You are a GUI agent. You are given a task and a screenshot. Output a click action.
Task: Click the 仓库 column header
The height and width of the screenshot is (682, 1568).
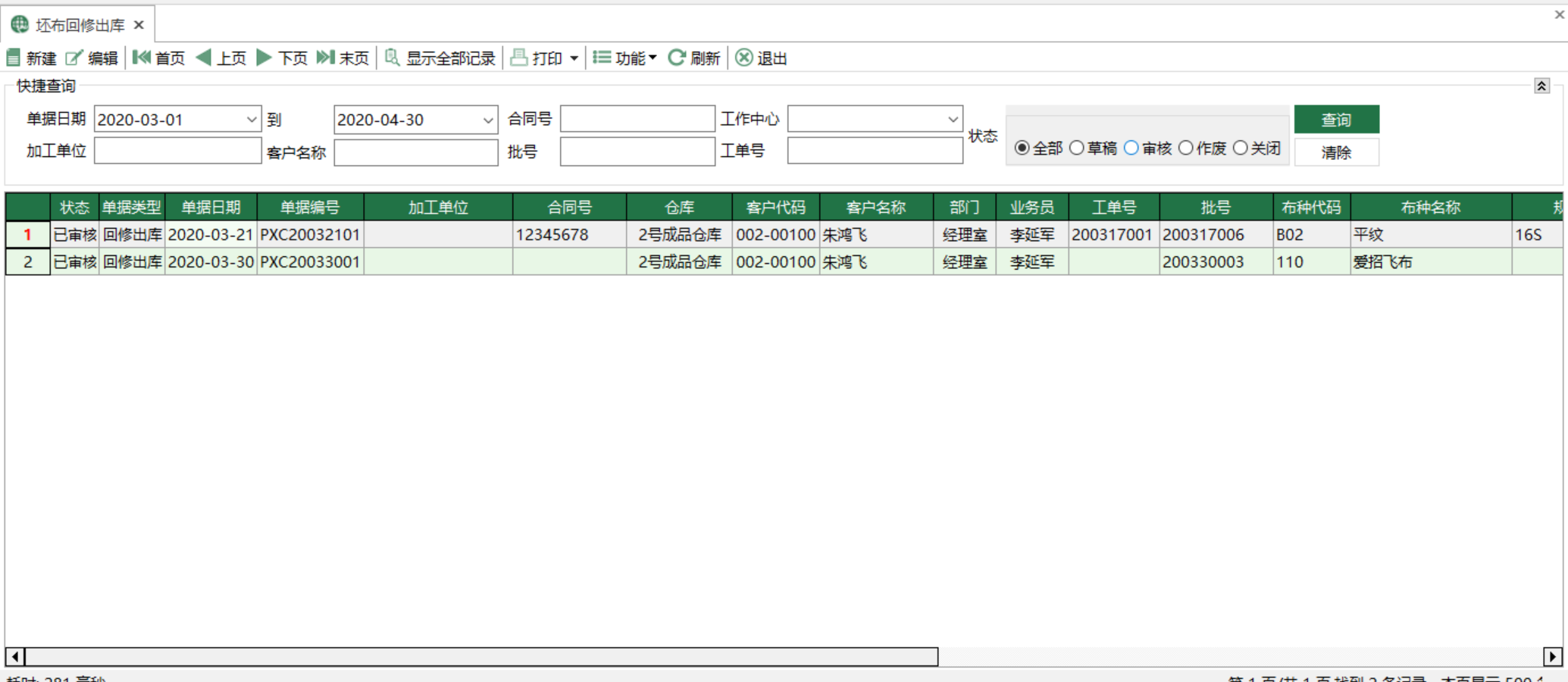(x=679, y=207)
